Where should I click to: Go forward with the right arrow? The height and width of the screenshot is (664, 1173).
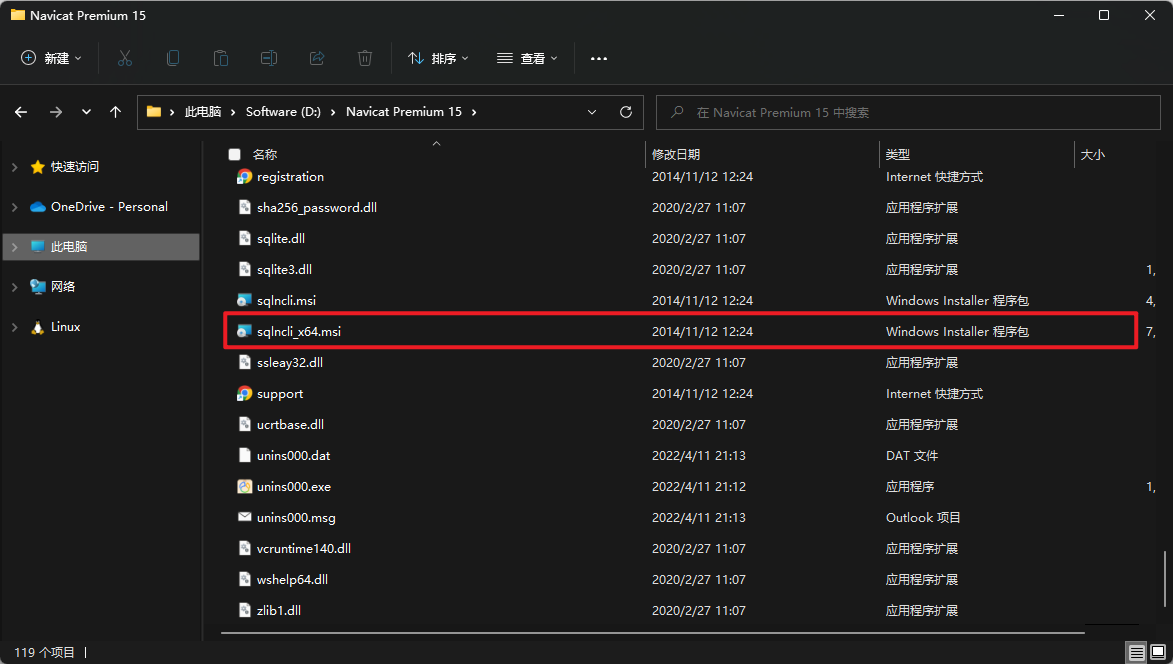tap(56, 112)
